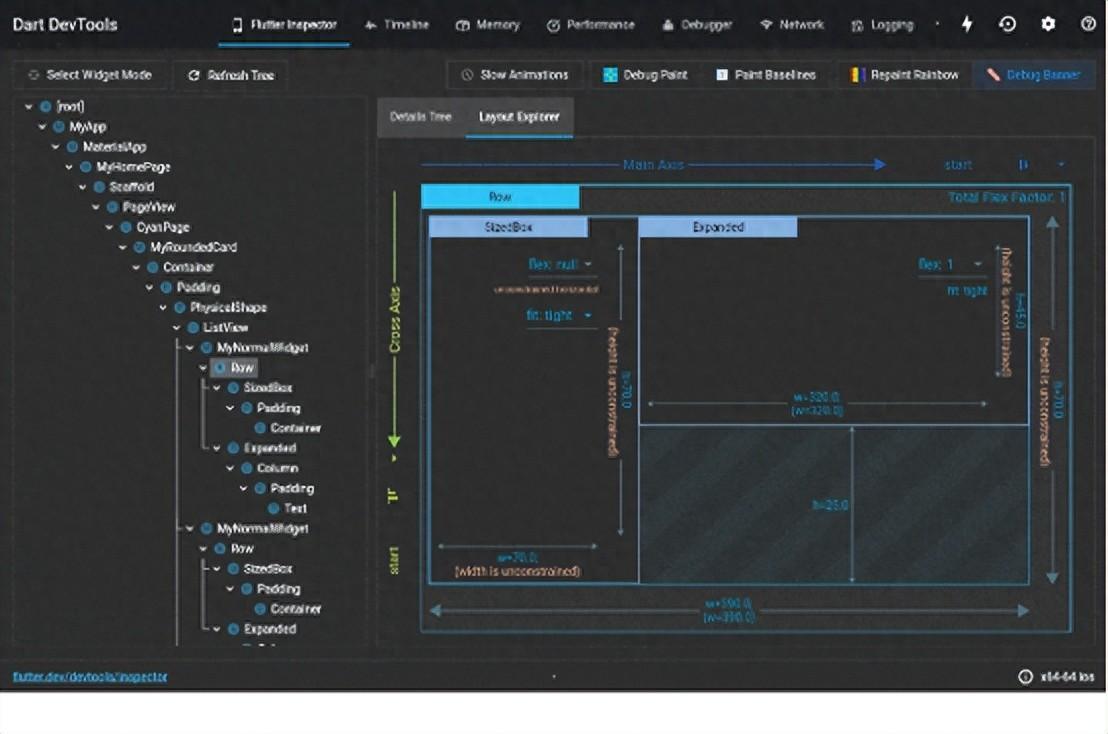Open Main Axis start alignment dropdown

point(1005,165)
